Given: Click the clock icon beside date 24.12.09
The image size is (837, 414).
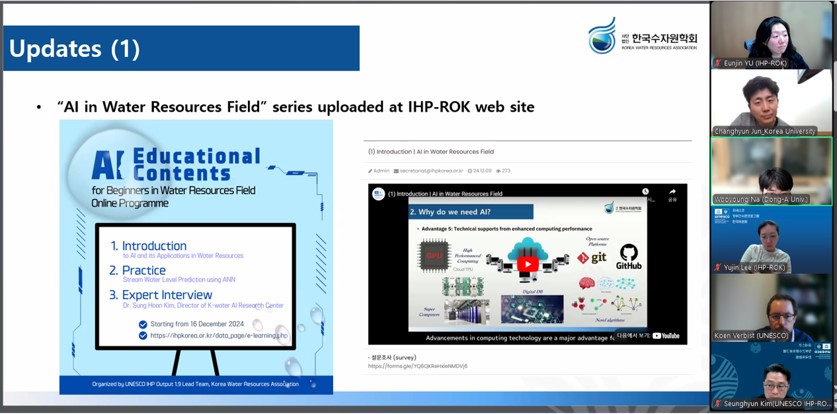Looking at the screenshot, I should coord(469,171).
